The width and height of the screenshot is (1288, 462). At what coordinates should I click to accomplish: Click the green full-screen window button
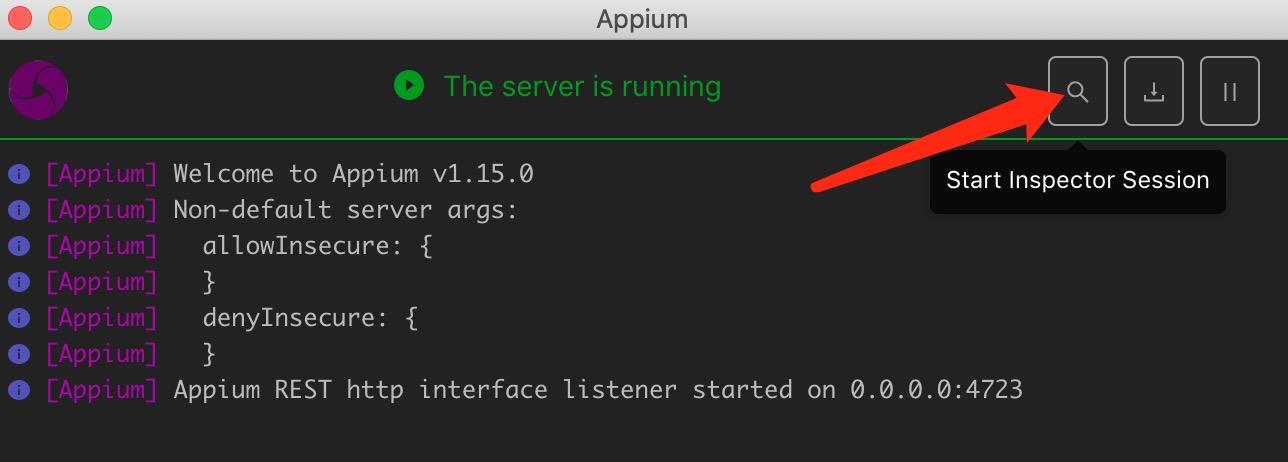pos(100,18)
